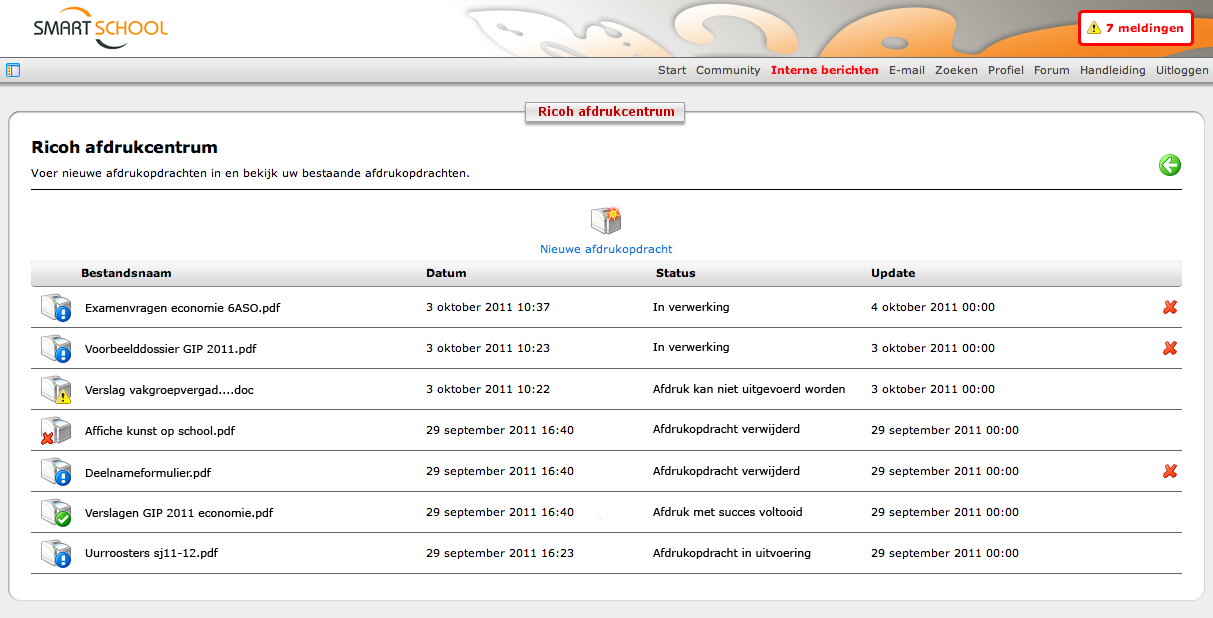Click status 'Afdruk kan niet uitgevoerd worden'
This screenshot has height=618, width=1213.
[749, 389]
